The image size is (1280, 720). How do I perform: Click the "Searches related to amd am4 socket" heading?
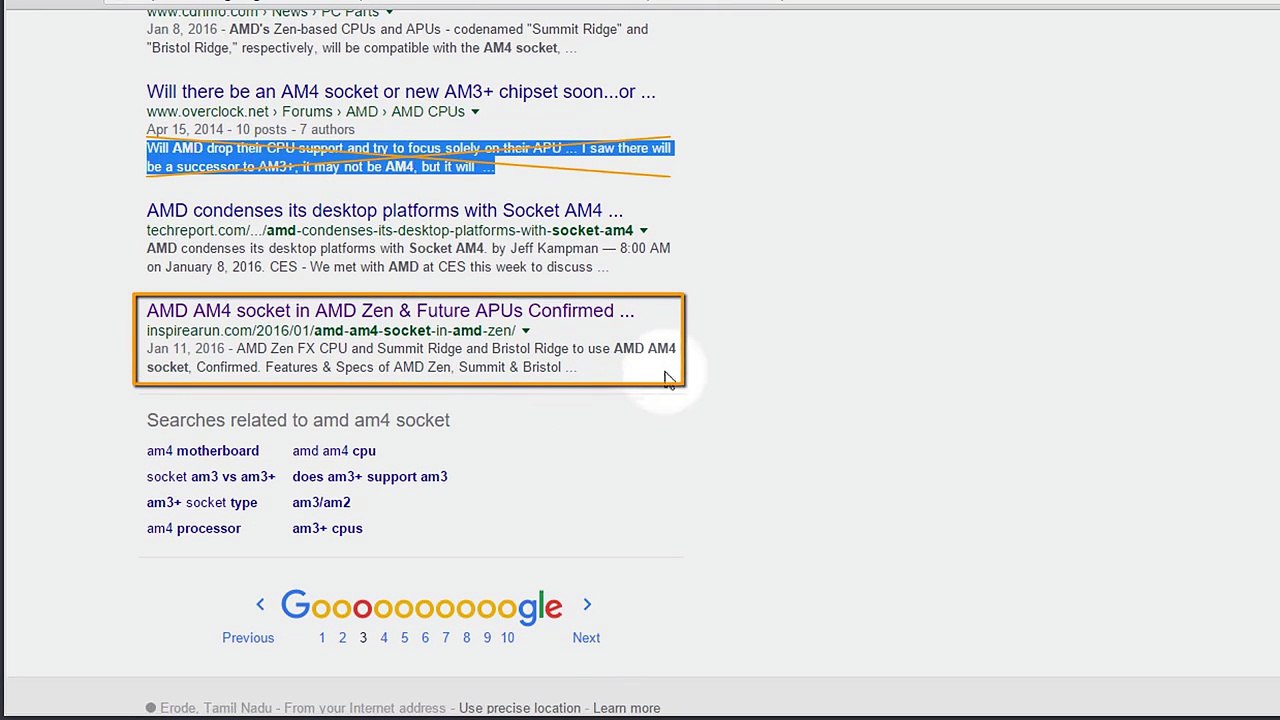(298, 420)
